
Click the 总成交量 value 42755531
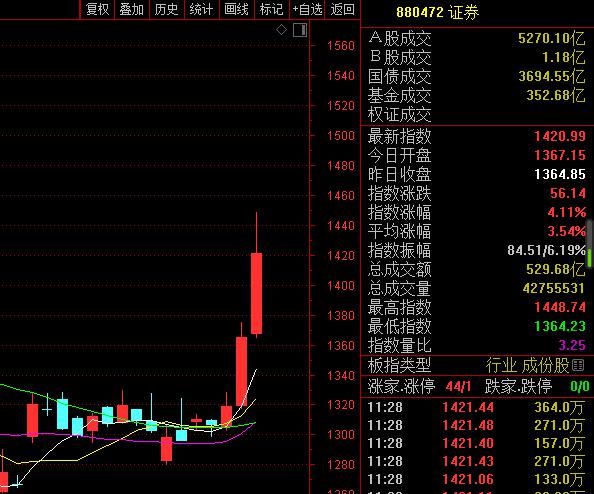pyautogui.click(x=554, y=288)
